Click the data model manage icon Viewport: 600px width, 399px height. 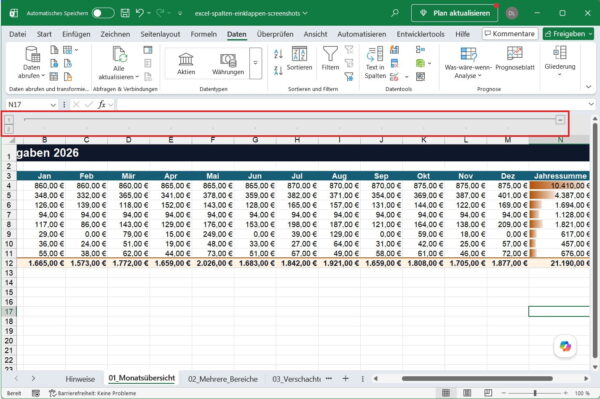coord(420,77)
